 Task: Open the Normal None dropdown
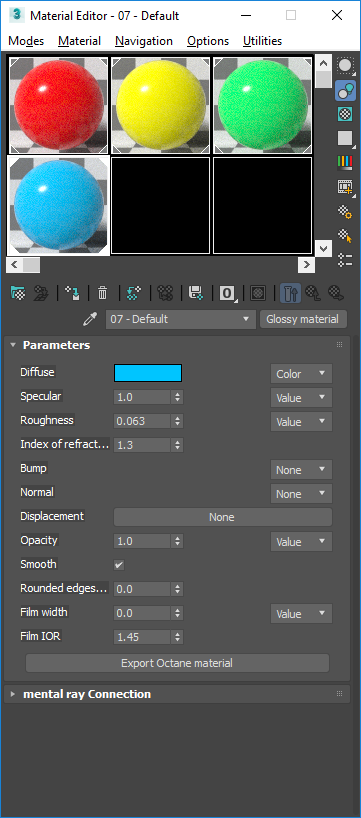[x=301, y=494]
